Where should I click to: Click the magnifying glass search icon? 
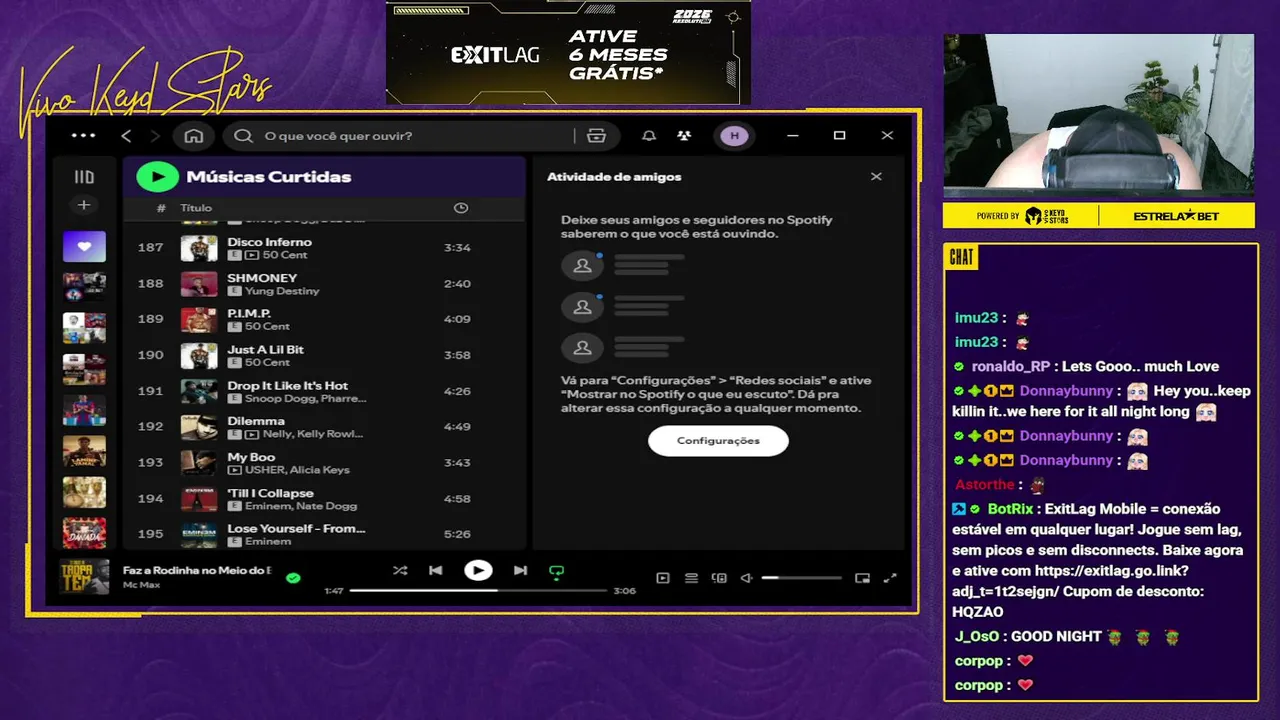[x=243, y=136]
